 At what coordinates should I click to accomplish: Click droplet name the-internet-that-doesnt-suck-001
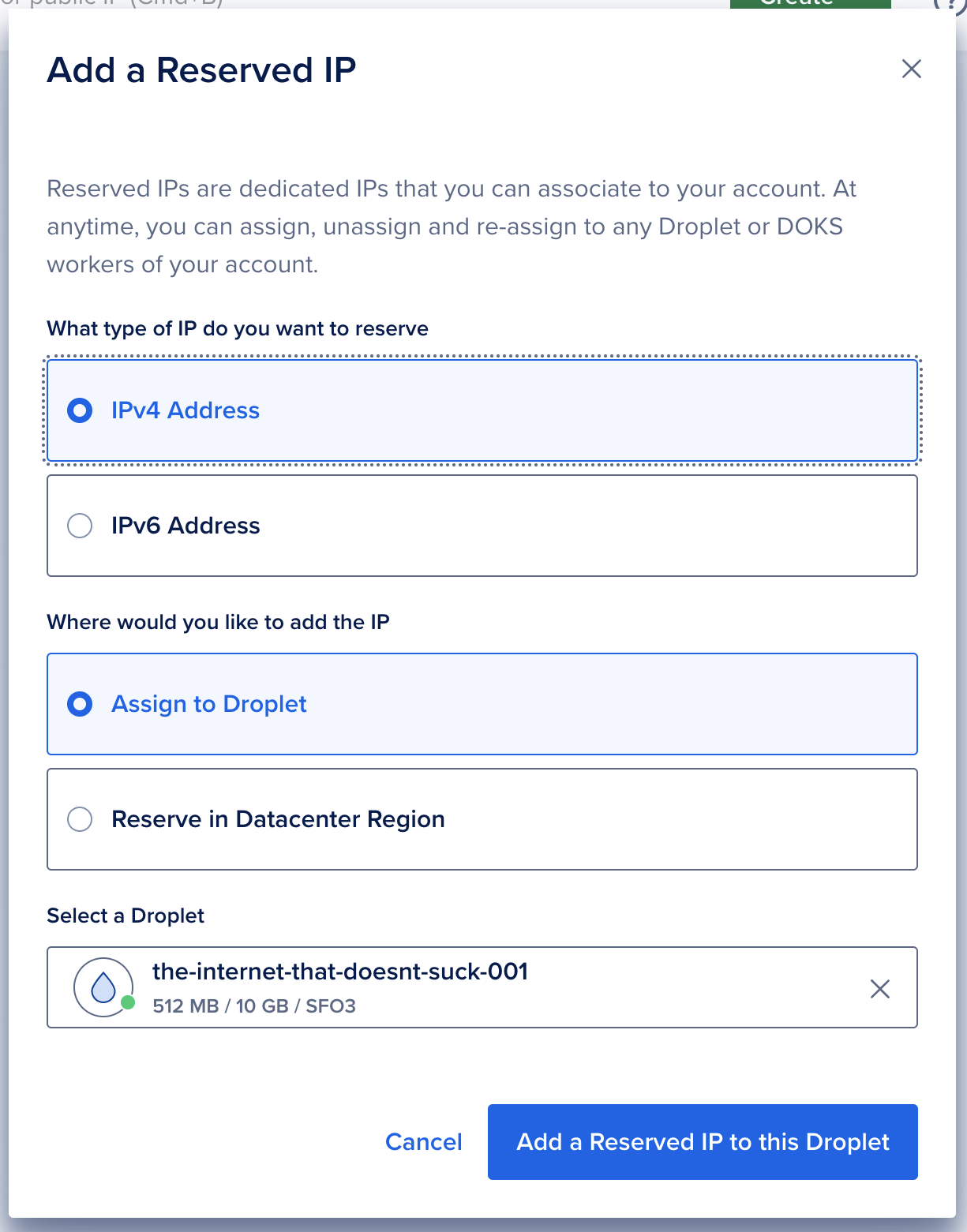click(339, 972)
